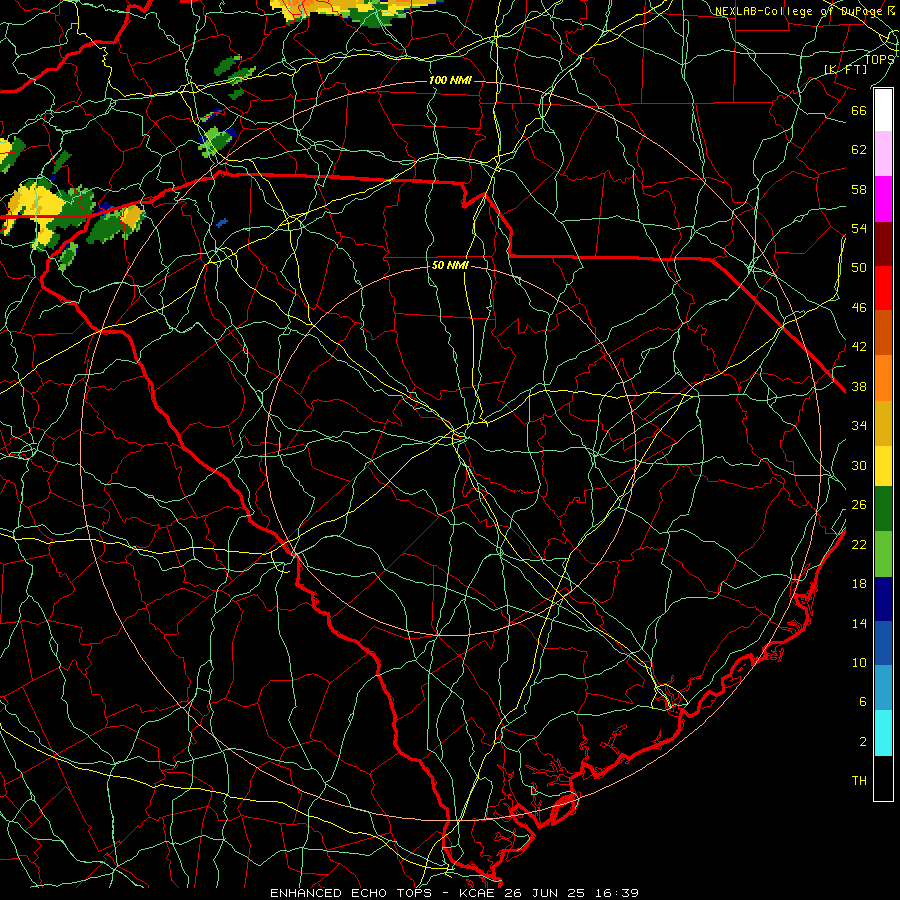Click the '26 JUN 25' date text
Screen dimensions: 900x900
coord(545,893)
